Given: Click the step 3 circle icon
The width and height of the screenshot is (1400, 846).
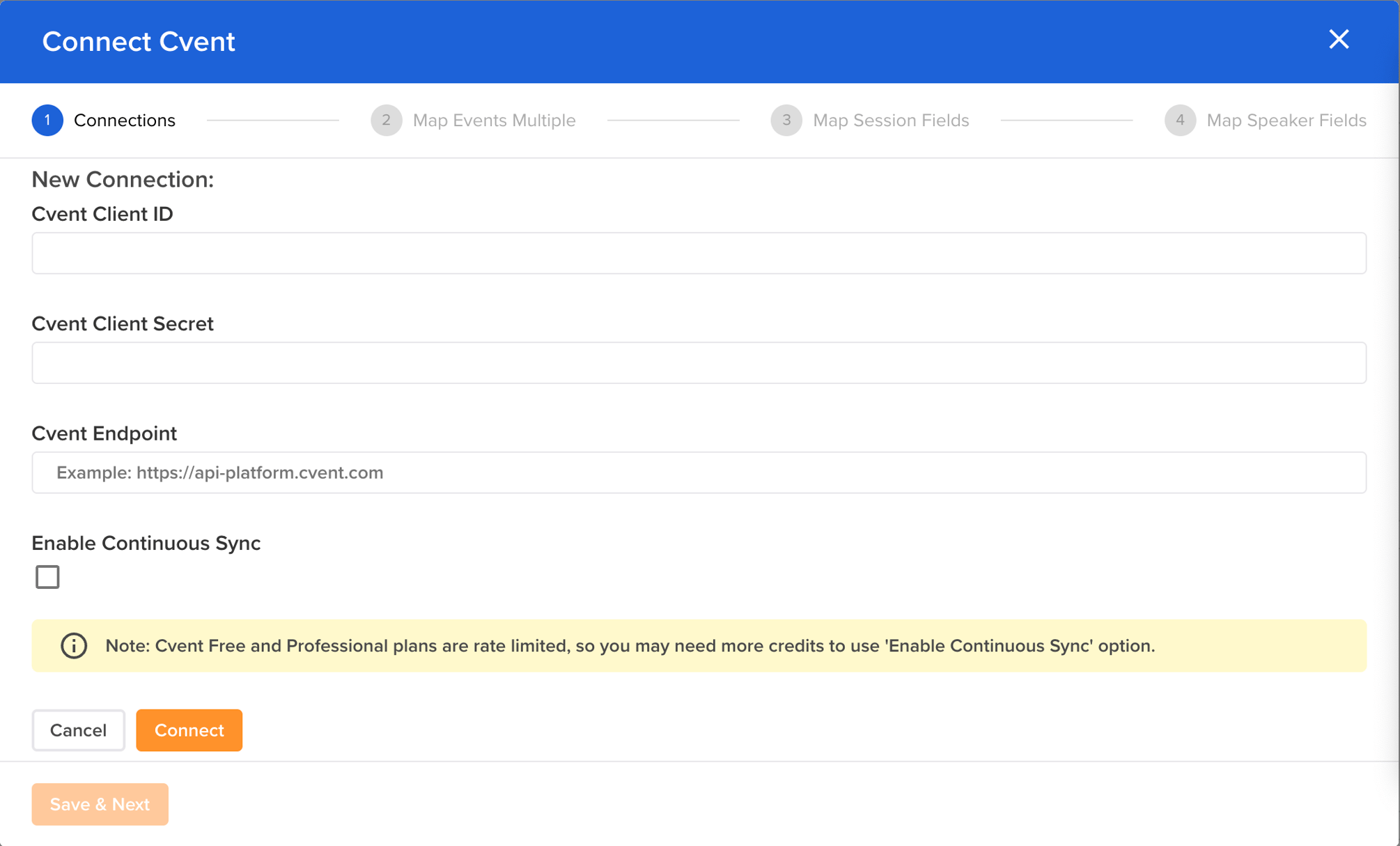Looking at the screenshot, I should 786,120.
